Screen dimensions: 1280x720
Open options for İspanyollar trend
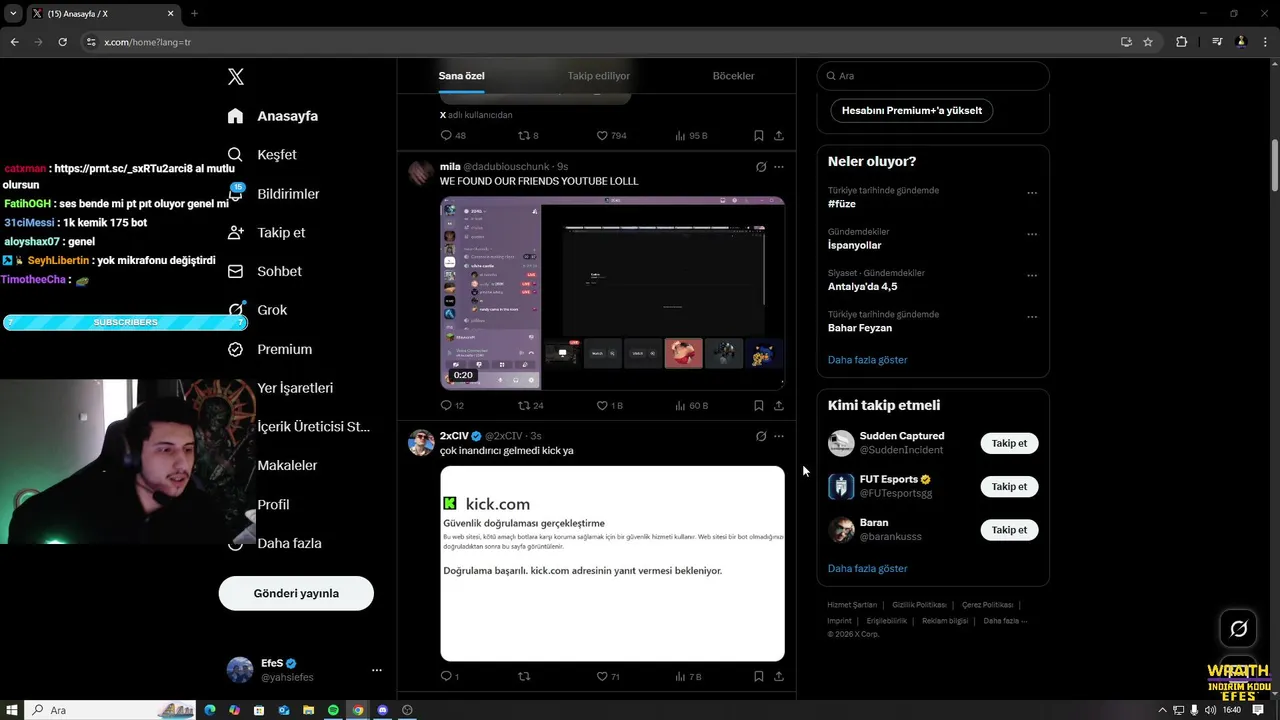(x=1032, y=234)
